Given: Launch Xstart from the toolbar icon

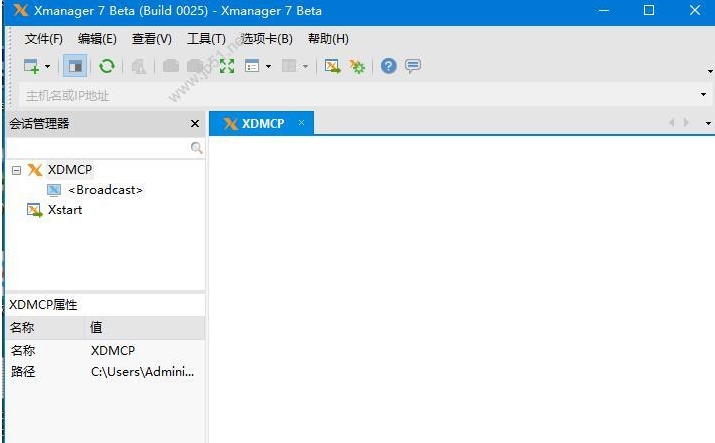Looking at the screenshot, I should 332,66.
